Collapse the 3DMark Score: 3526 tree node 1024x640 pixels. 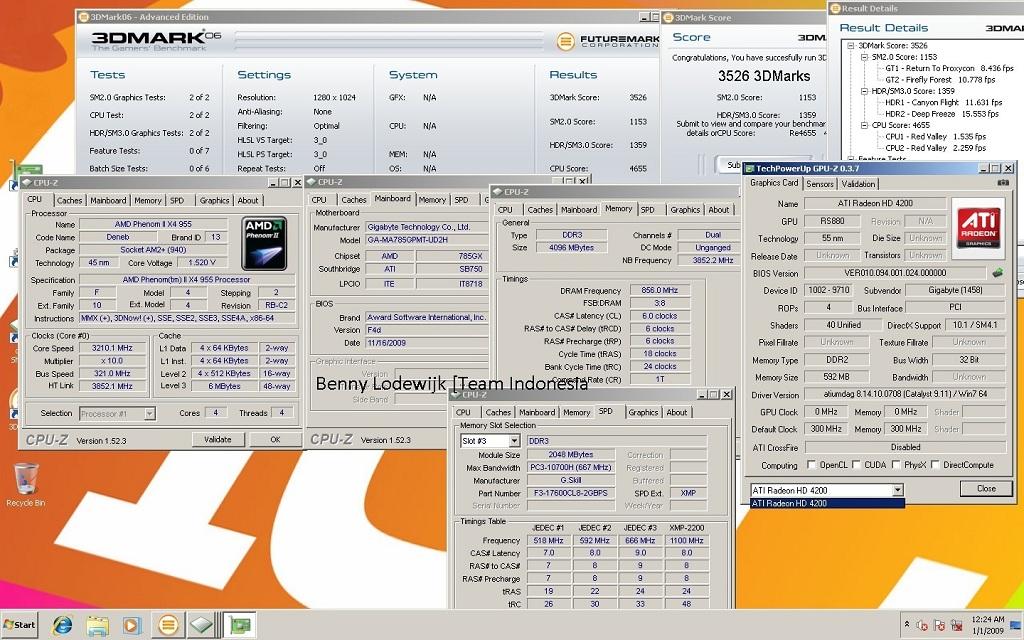click(x=851, y=46)
